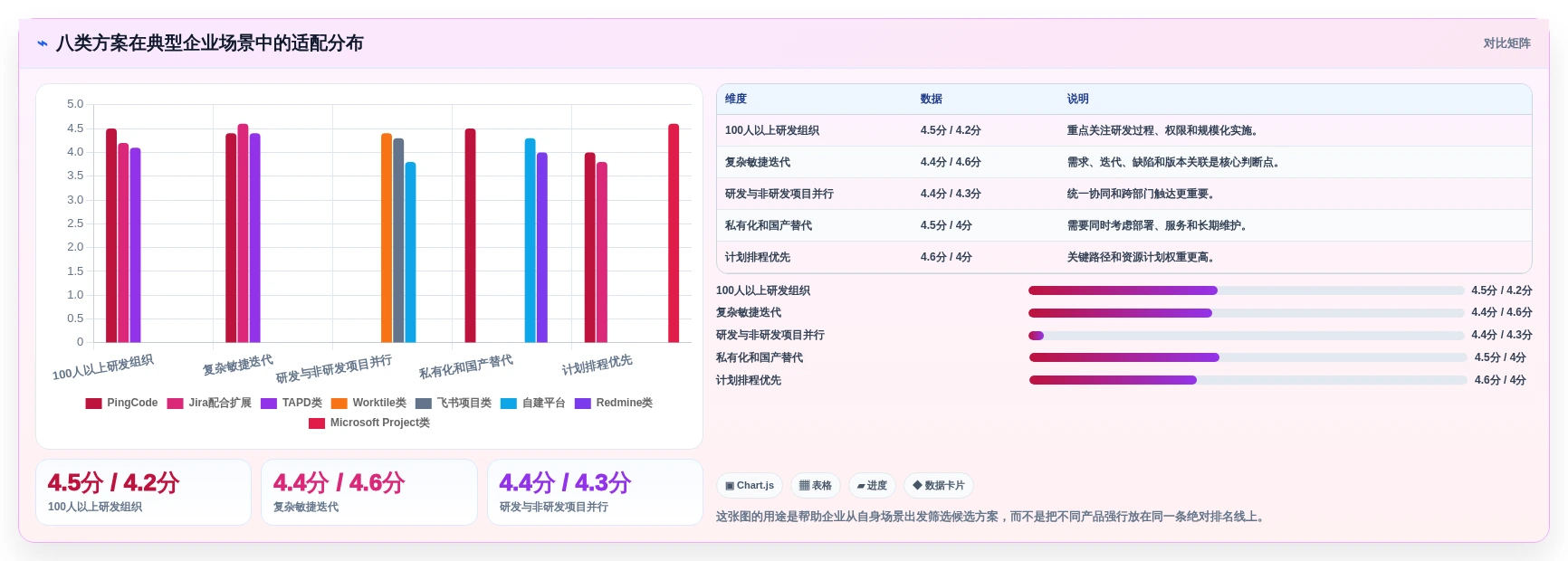Open the 4.4分 / 4.3分 data card
Viewport: 1568px width, 561px height.
(595, 492)
